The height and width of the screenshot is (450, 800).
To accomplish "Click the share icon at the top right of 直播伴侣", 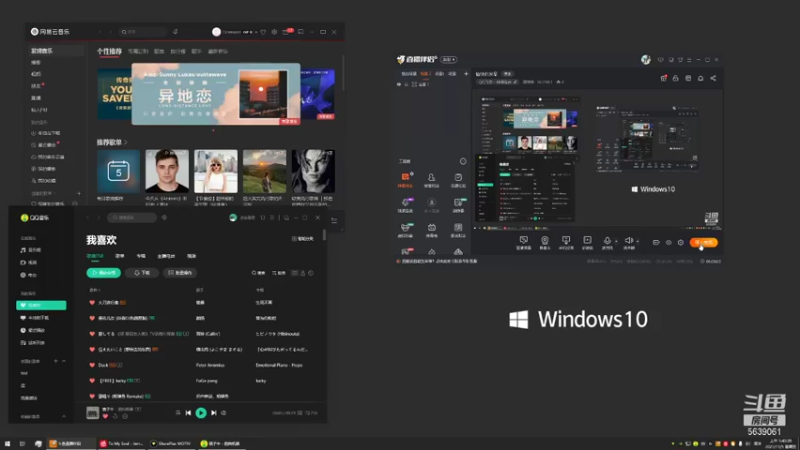I will [713, 79].
